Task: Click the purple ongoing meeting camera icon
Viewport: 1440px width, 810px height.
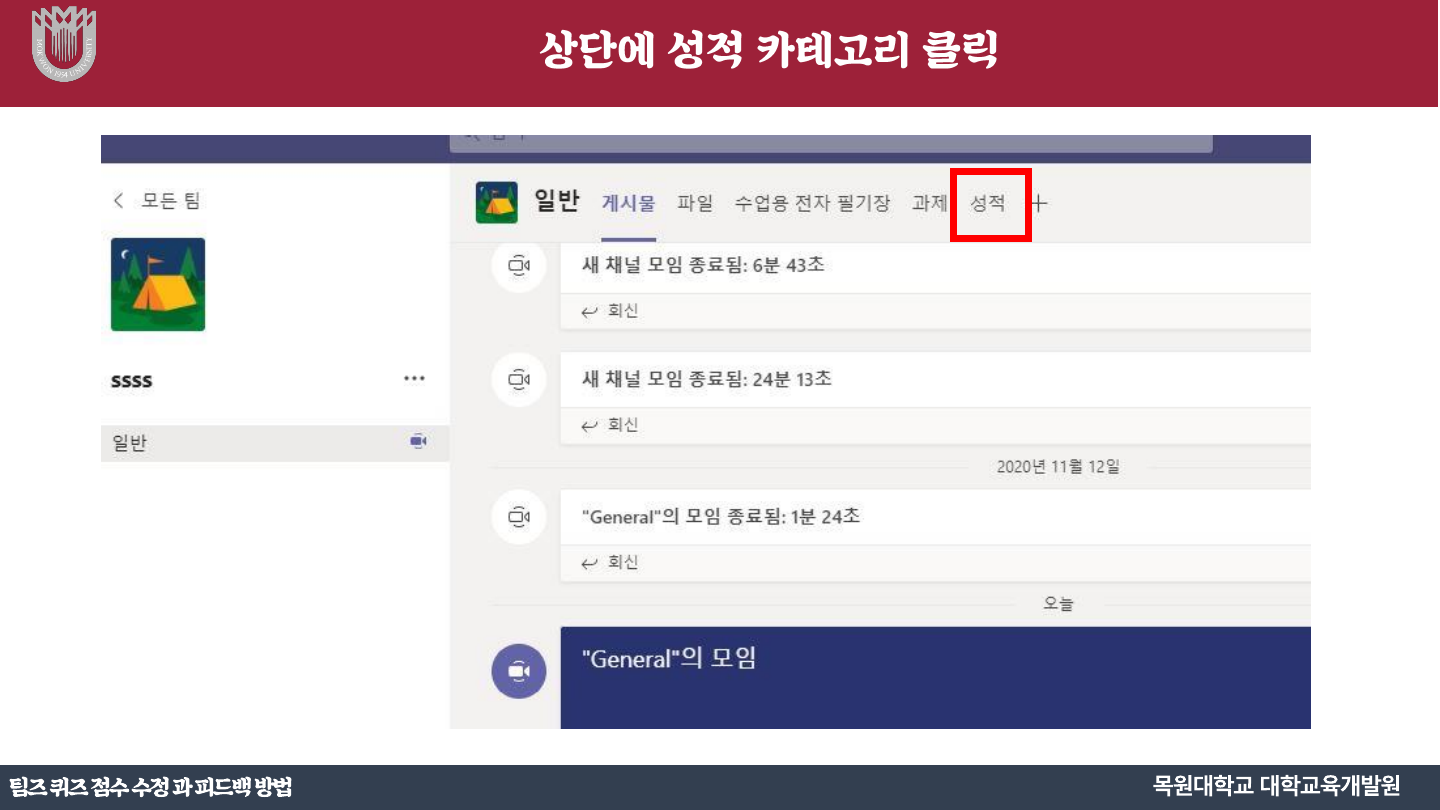Action: click(518, 671)
